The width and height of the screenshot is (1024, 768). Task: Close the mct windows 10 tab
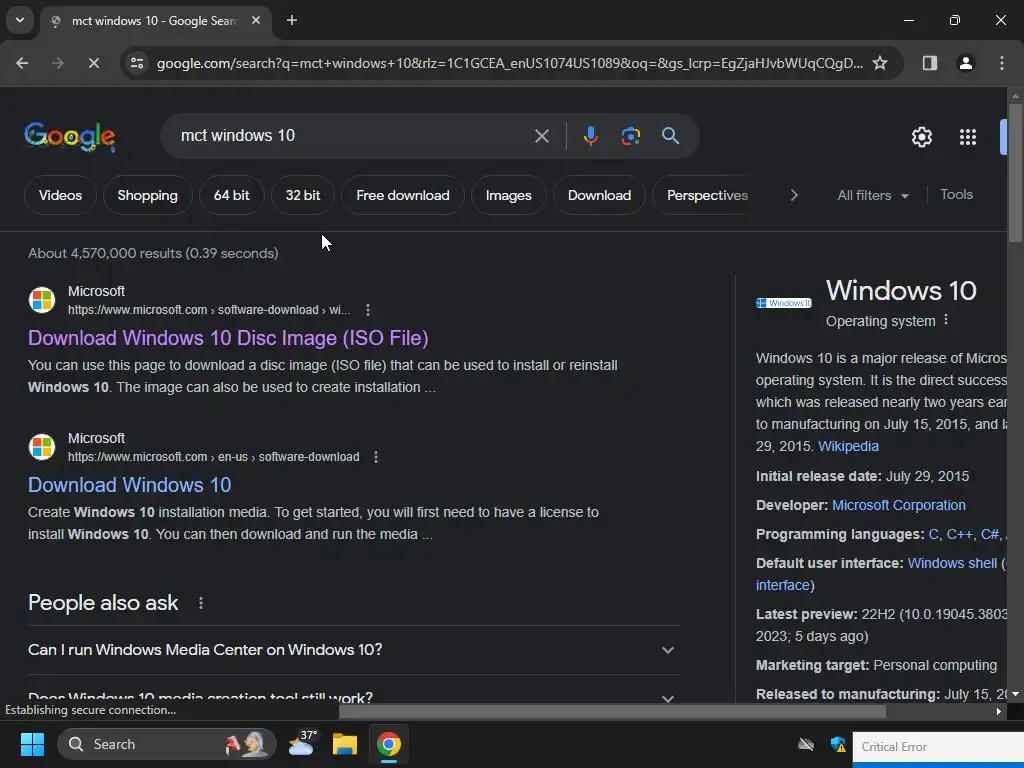[256, 21]
